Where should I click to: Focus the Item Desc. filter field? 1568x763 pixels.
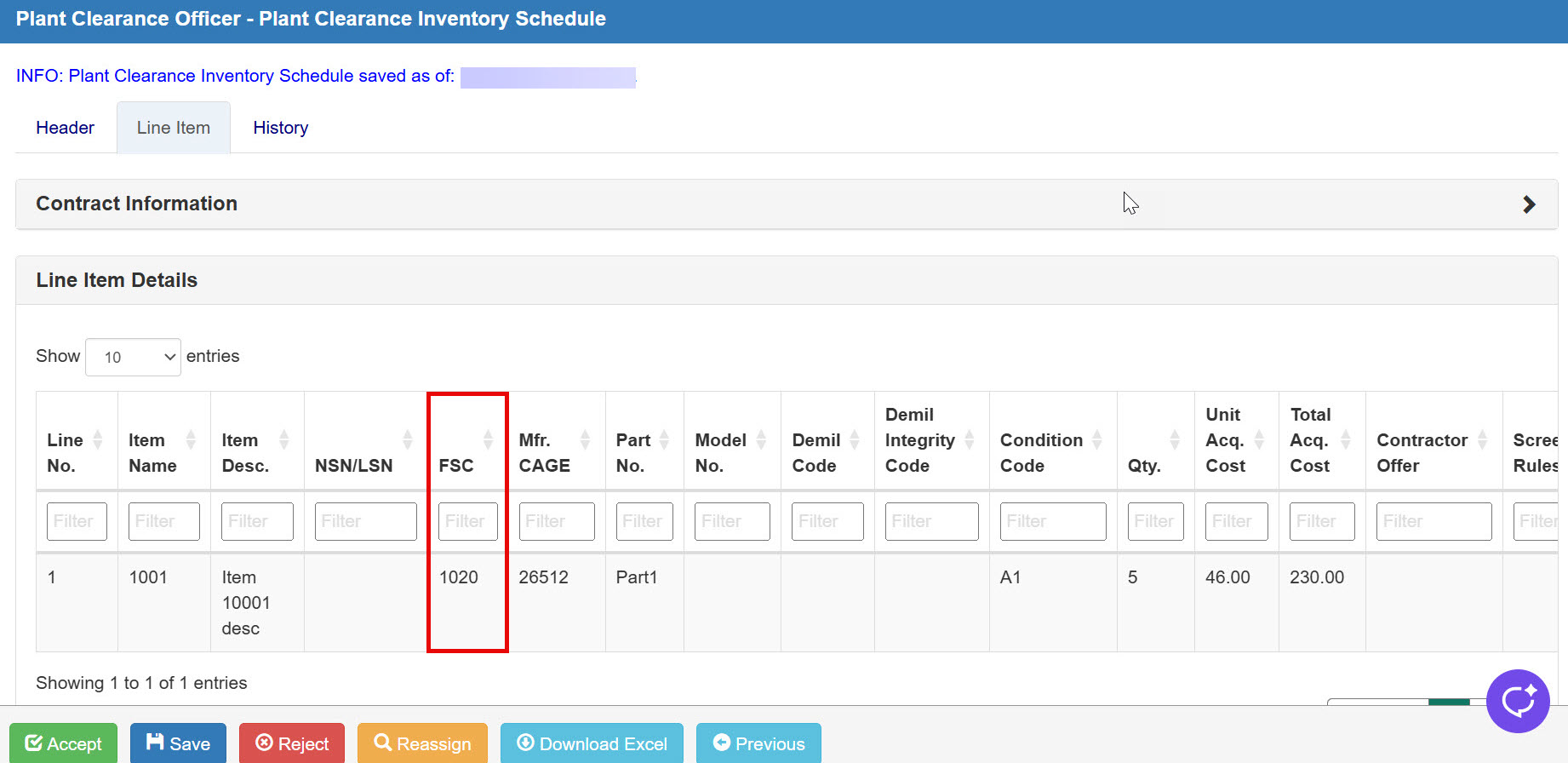pos(257,521)
